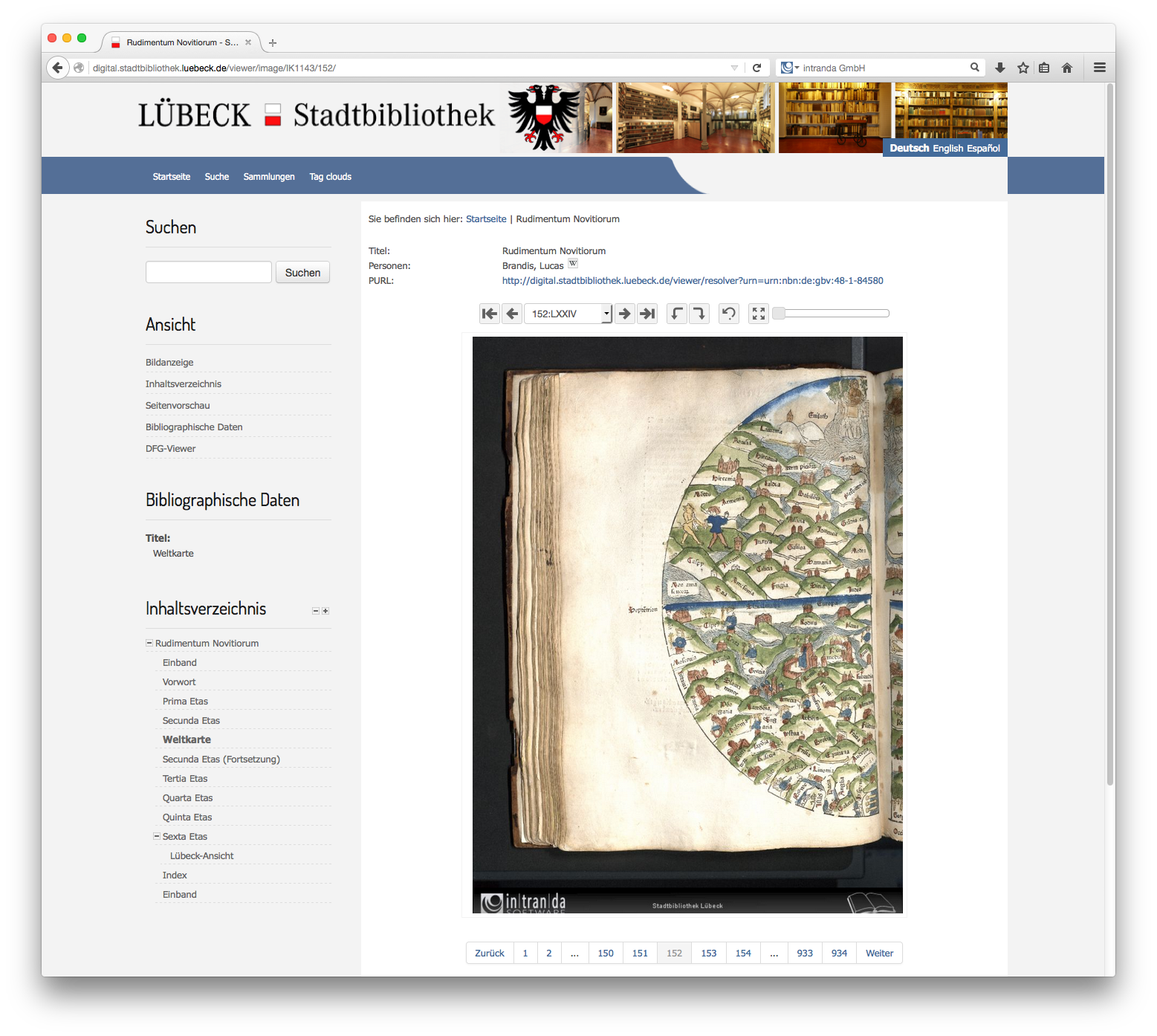This screenshot has width=1157, height=1036.
Task: Go to Zurück in pagination
Action: point(490,954)
